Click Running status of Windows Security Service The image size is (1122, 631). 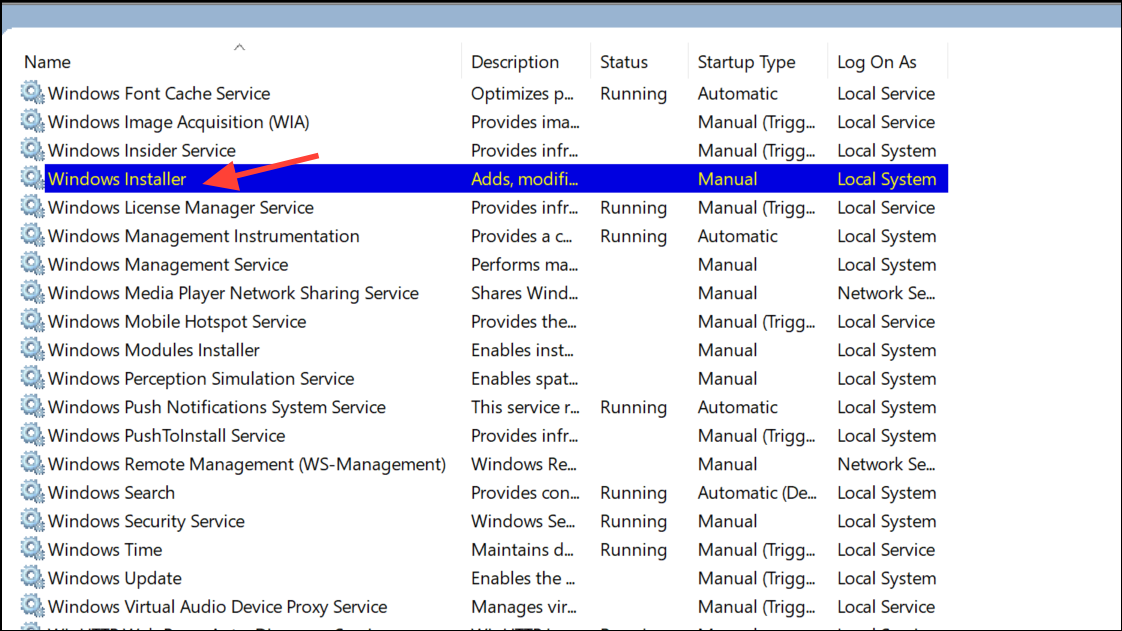(633, 522)
